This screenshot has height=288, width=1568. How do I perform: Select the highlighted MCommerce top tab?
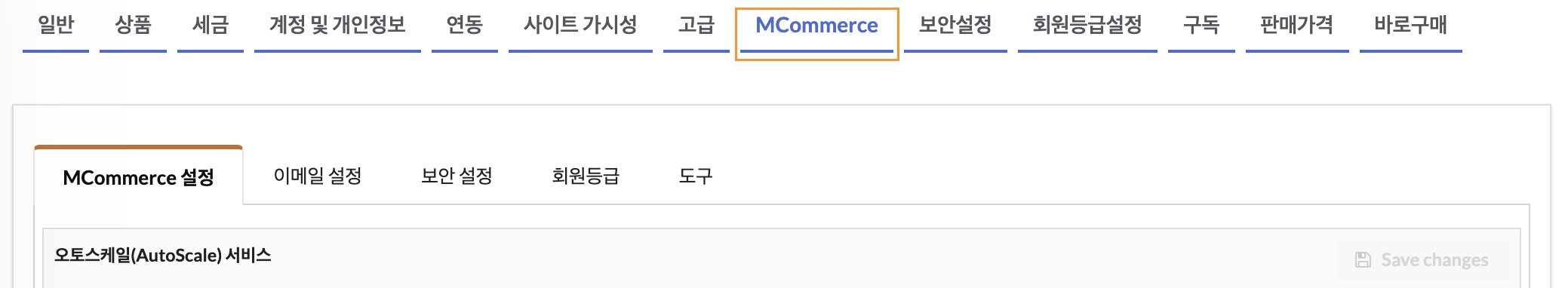pos(816,27)
